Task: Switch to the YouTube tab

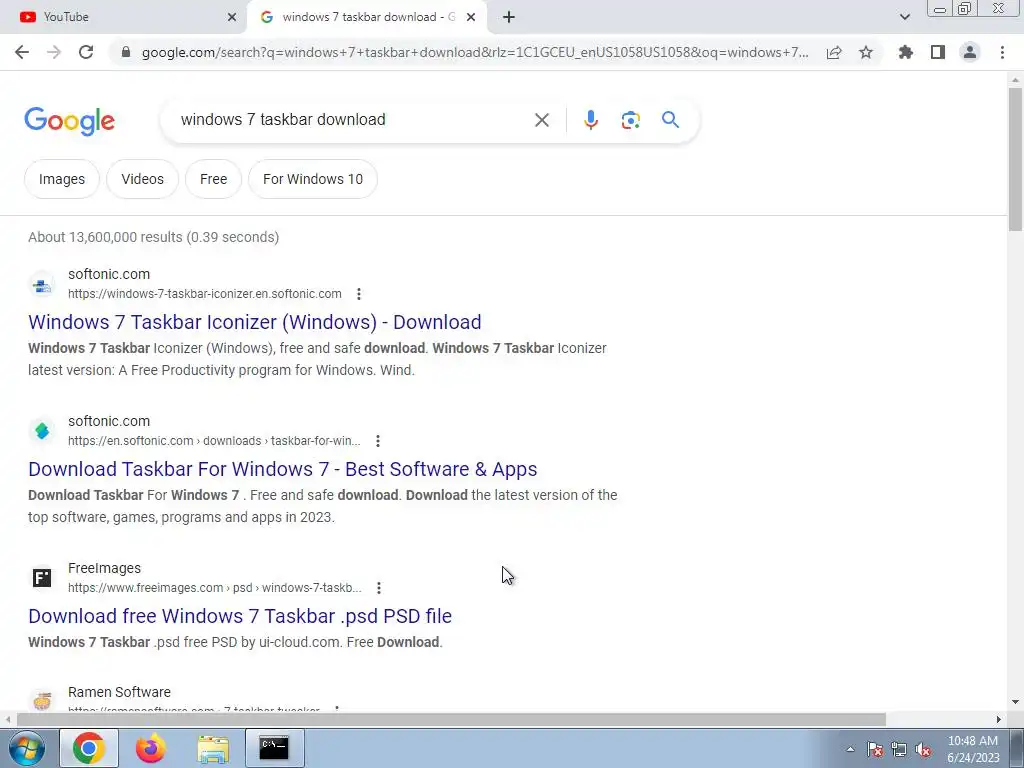Action: (x=124, y=17)
